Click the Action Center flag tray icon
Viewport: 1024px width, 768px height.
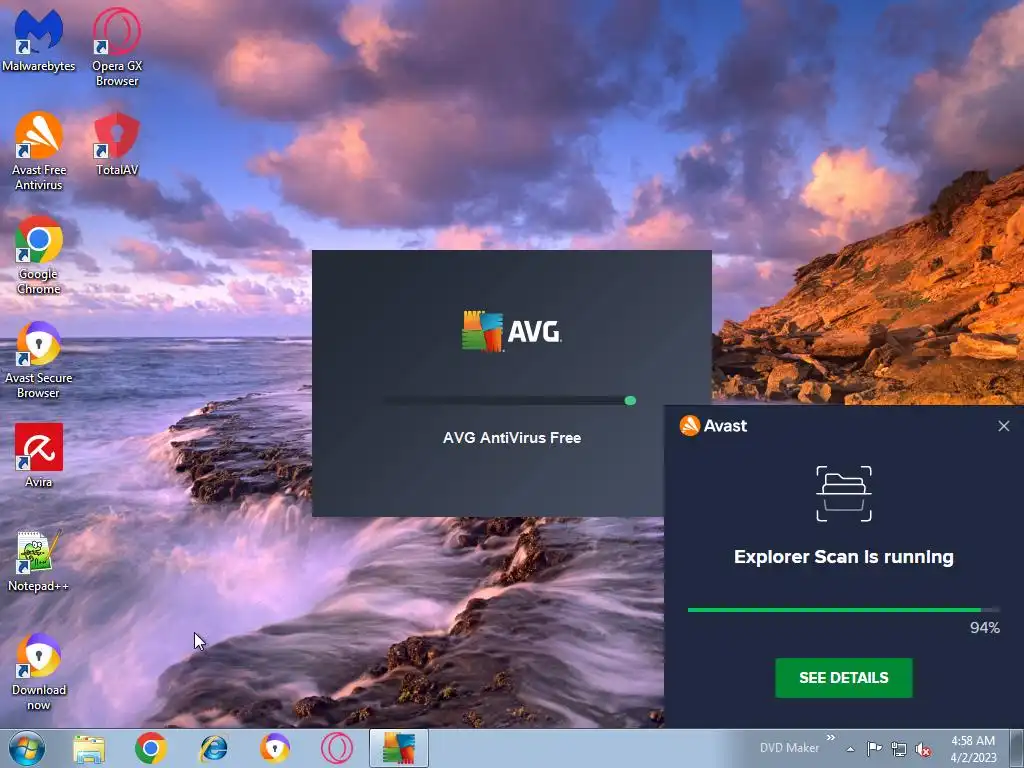874,748
